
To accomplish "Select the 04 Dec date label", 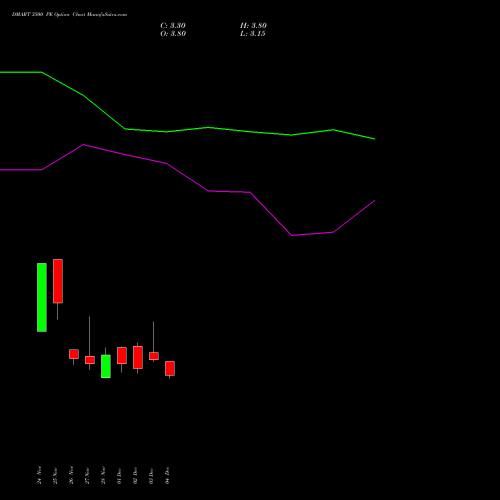I will coord(167,476).
